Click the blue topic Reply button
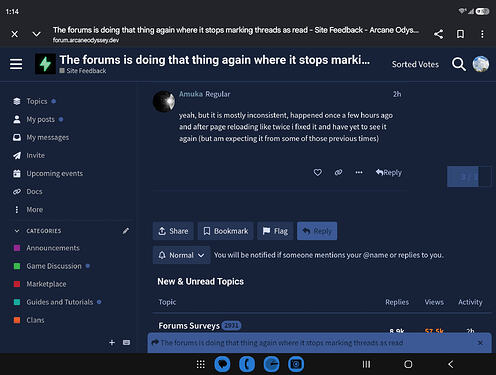496x375 pixels. pyautogui.click(x=317, y=231)
